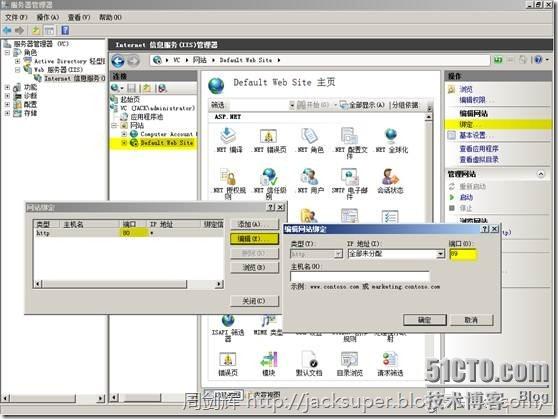The height and width of the screenshot is (419, 558).
Task: Expand the 诊断 tree node
Action: pyautogui.click(x=7, y=96)
